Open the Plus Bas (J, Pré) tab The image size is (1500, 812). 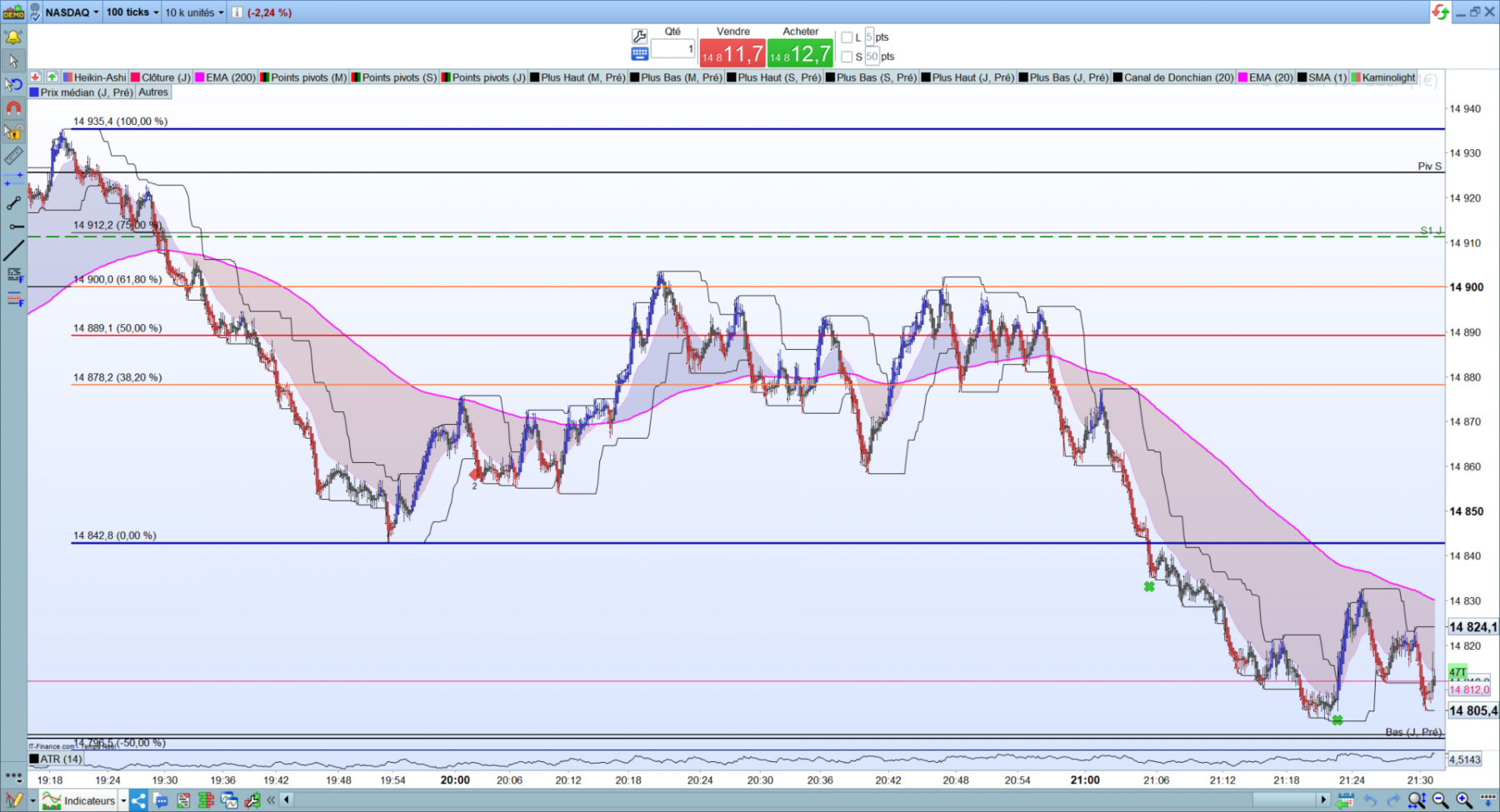(1063, 77)
